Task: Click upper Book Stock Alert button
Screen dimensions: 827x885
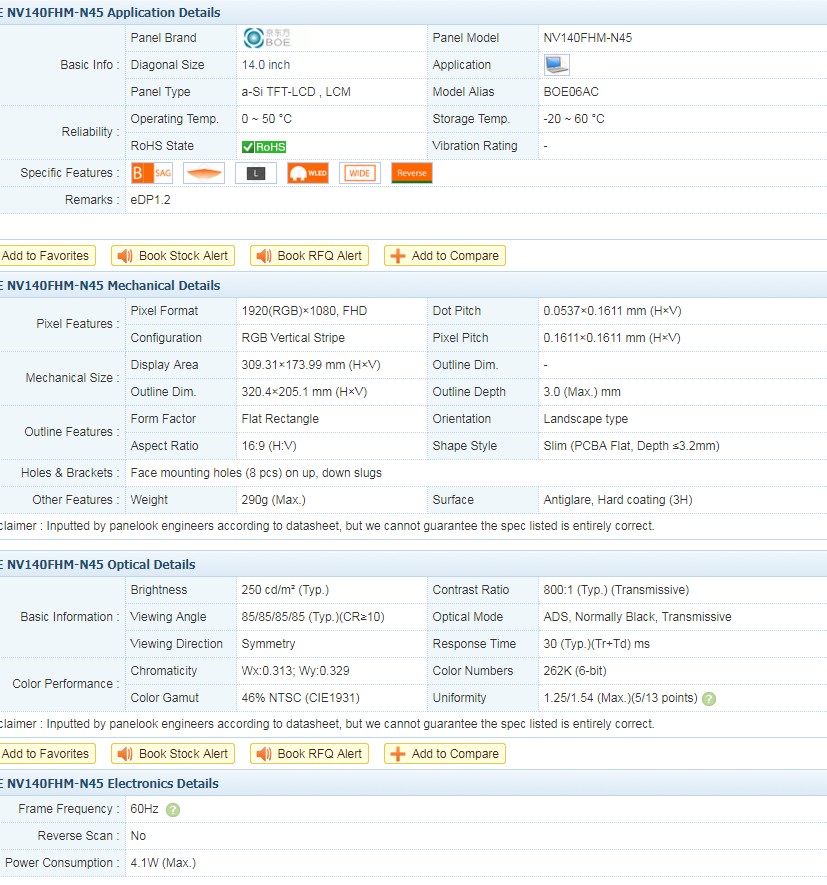Action: pos(173,256)
